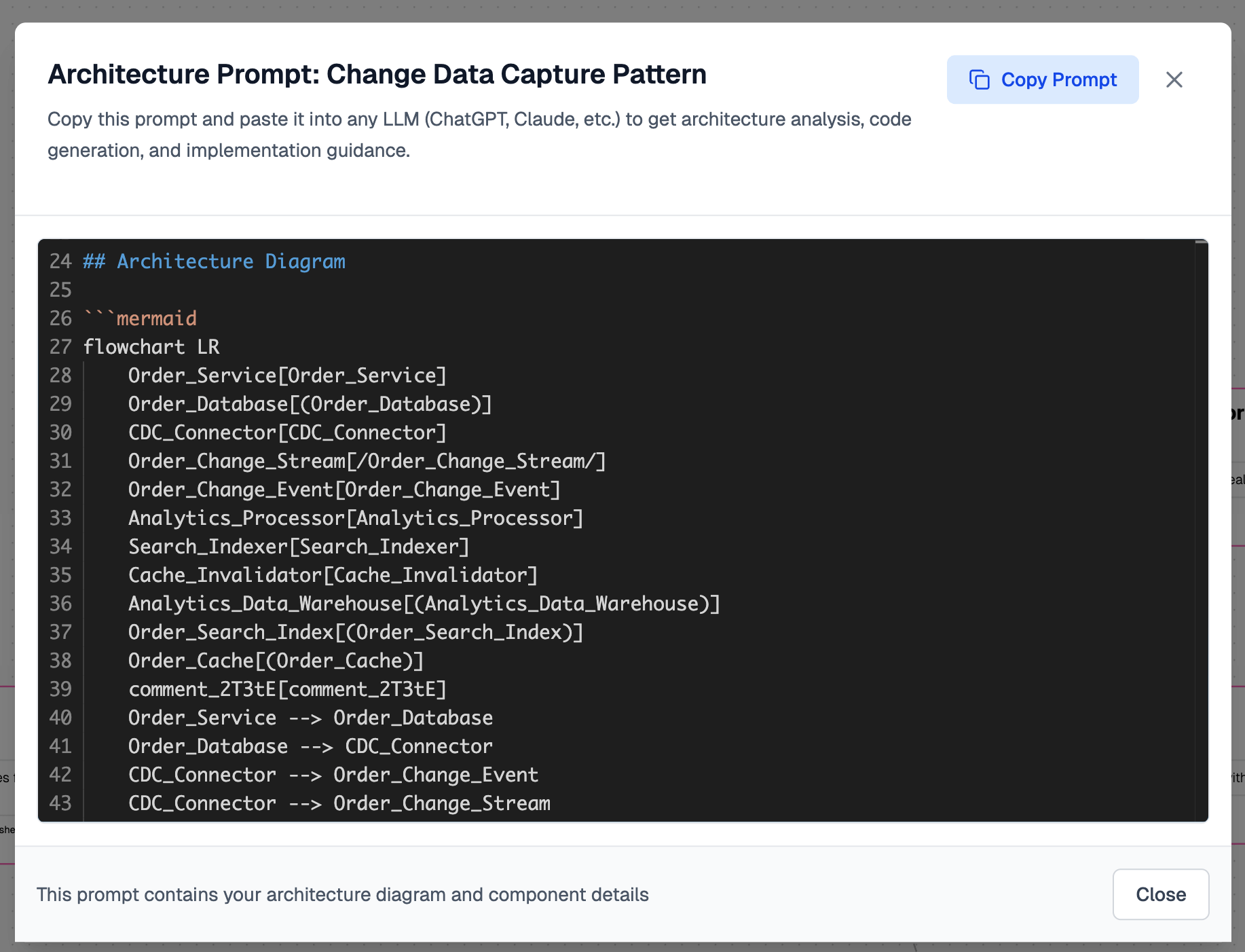This screenshot has width=1245, height=952.
Task: Click the Search_Indexer[Search_Indexer] line
Action: tap(299, 547)
